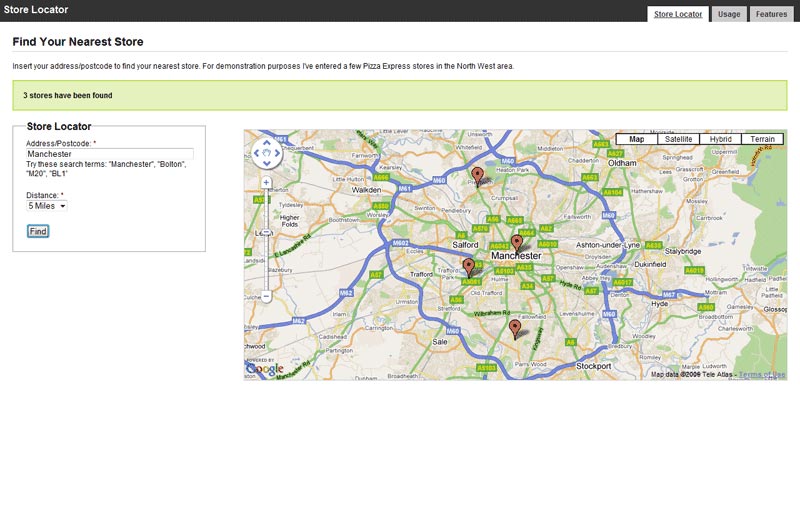Switch map to Terrain view
800x518 pixels.
tap(762, 139)
